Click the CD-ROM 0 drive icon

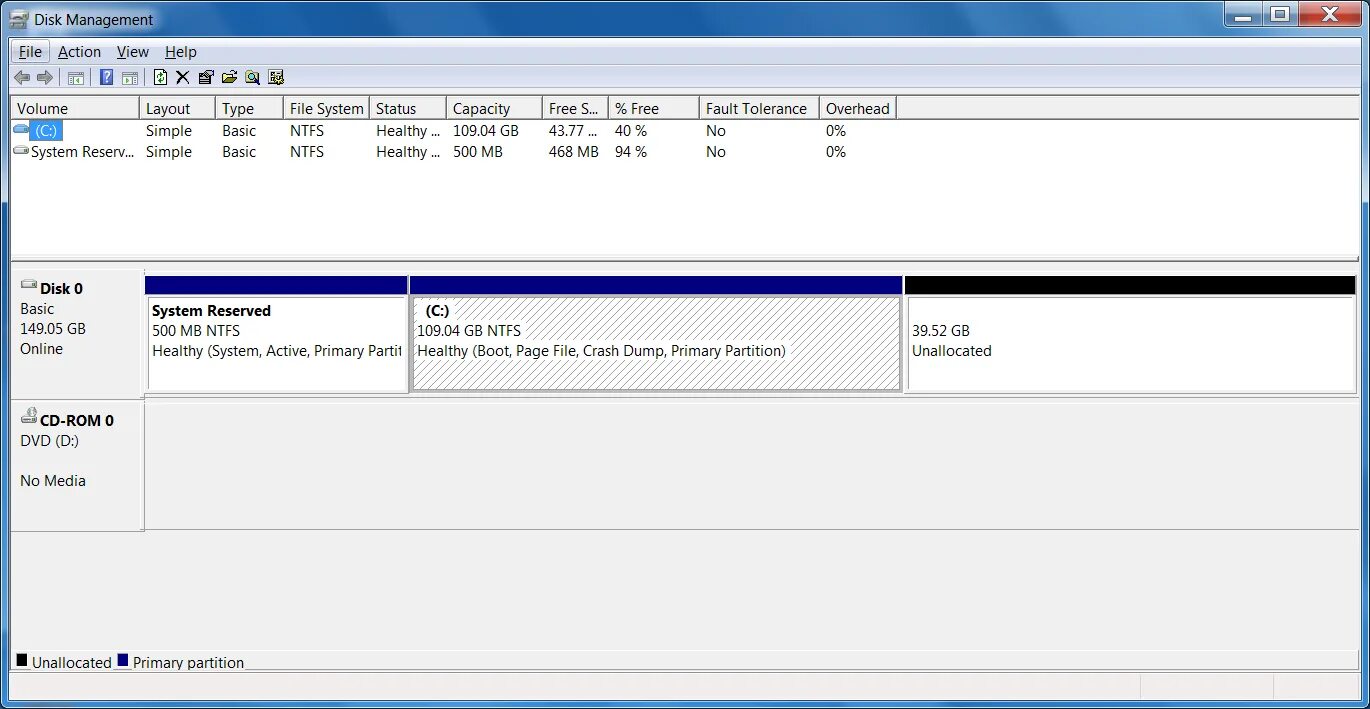click(29, 418)
